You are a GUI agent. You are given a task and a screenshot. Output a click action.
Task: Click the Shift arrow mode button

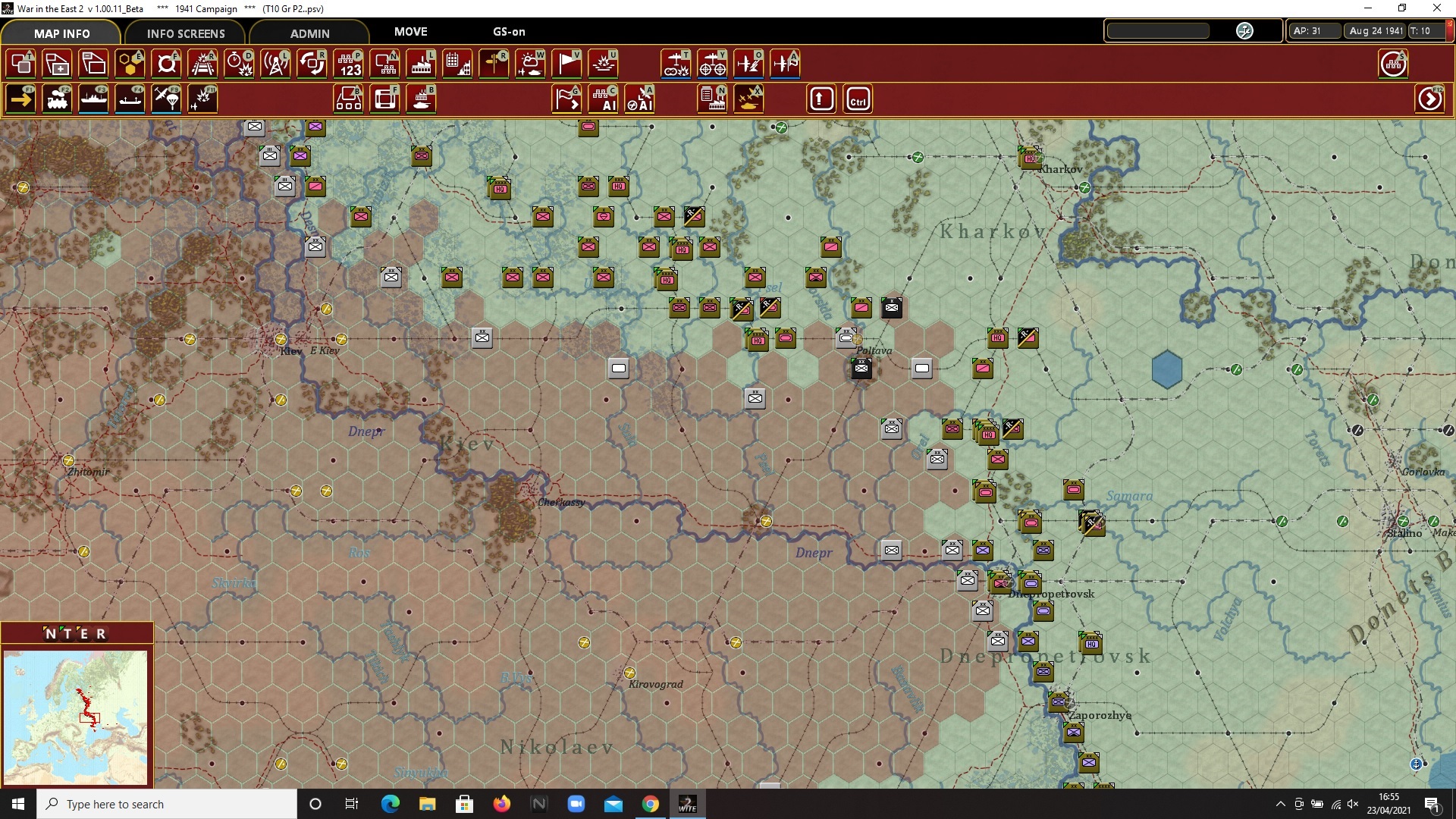(821, 99)
